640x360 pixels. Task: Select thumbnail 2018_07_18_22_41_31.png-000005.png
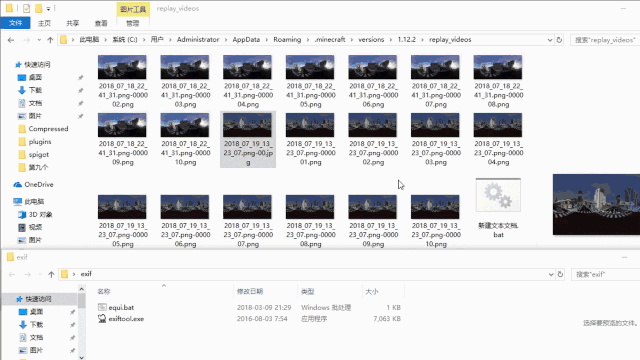point(310,67)
